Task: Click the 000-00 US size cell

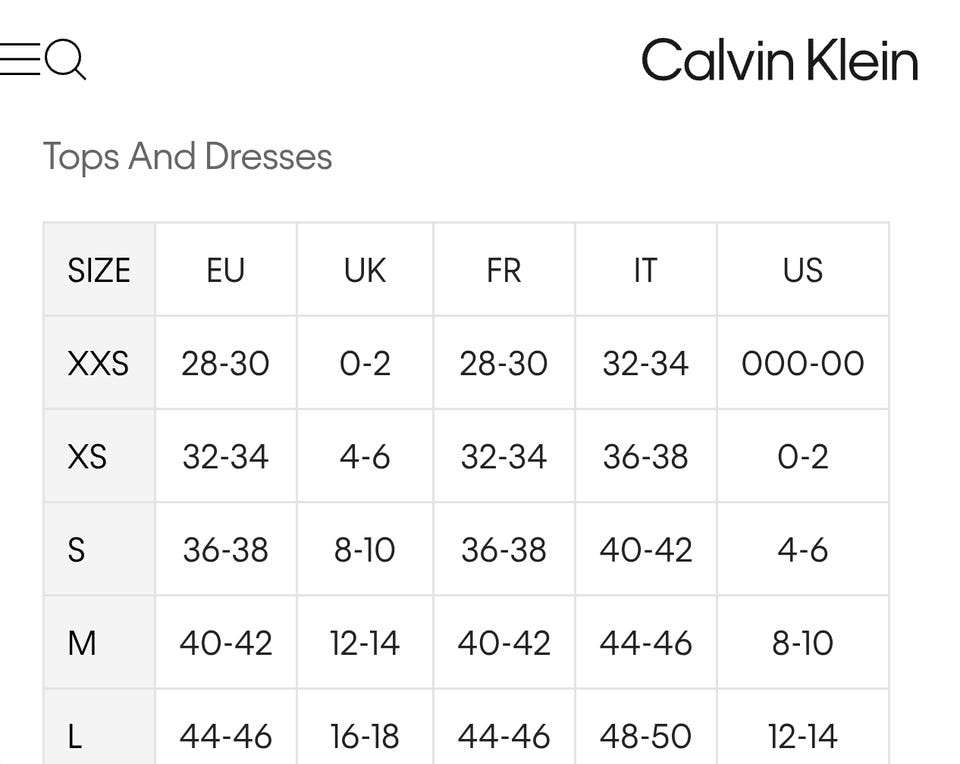Action: pyautogui.click(x=803, y=363)
